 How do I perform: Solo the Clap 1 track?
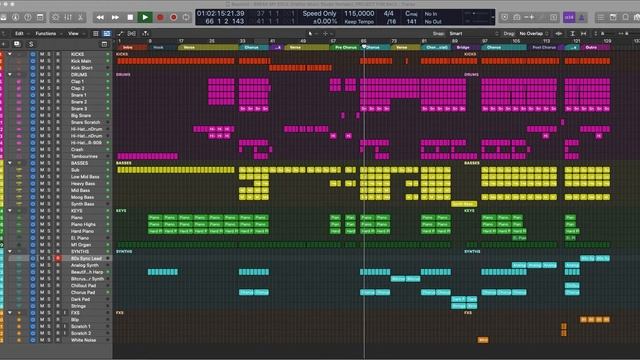click(x=49, y=81)
